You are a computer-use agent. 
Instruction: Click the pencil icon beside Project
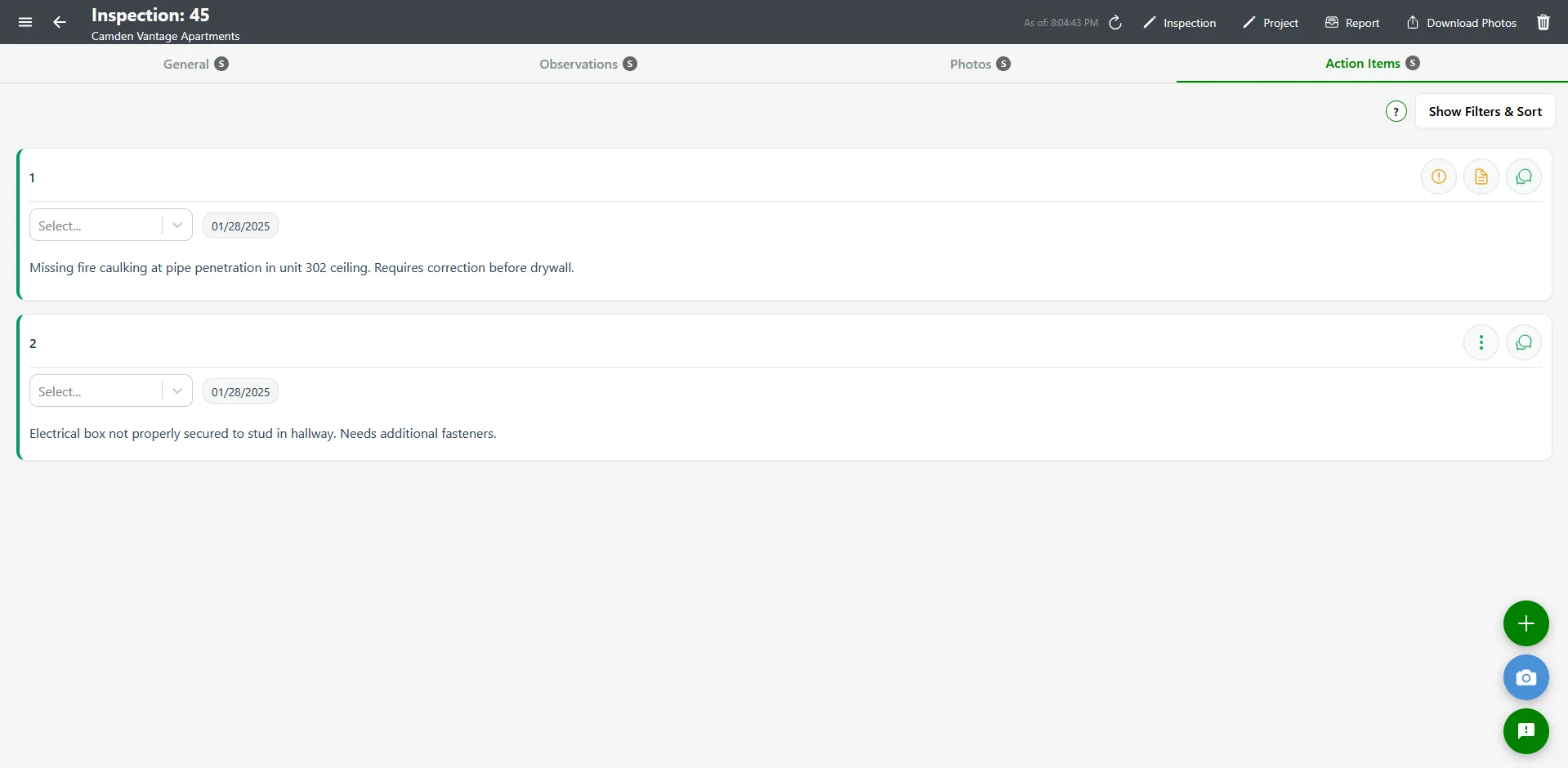click(x=1249, y=23)
